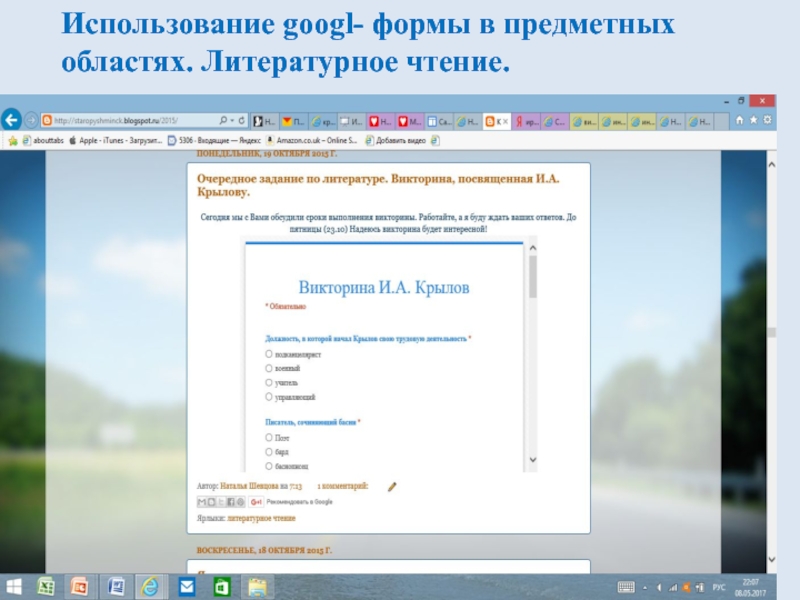The image size is (800, 600).
Task: Click the pencil edit post icon
Action: coord(392,486)
